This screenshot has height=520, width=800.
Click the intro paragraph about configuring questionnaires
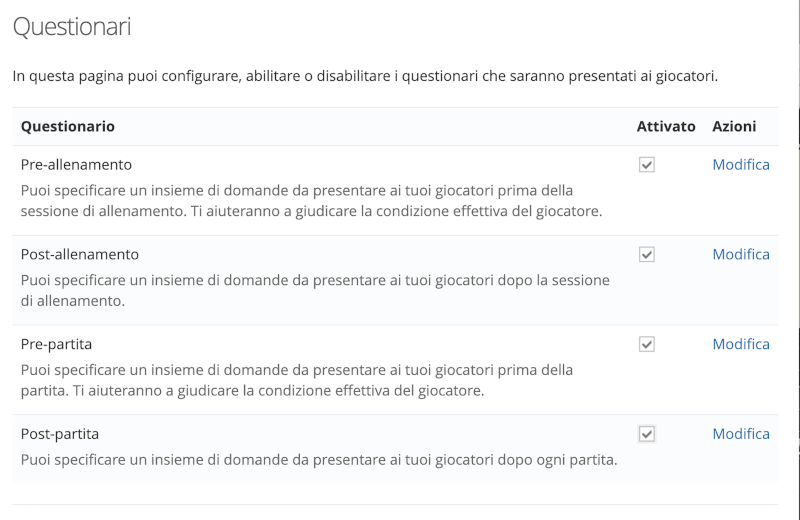point(365,75)
